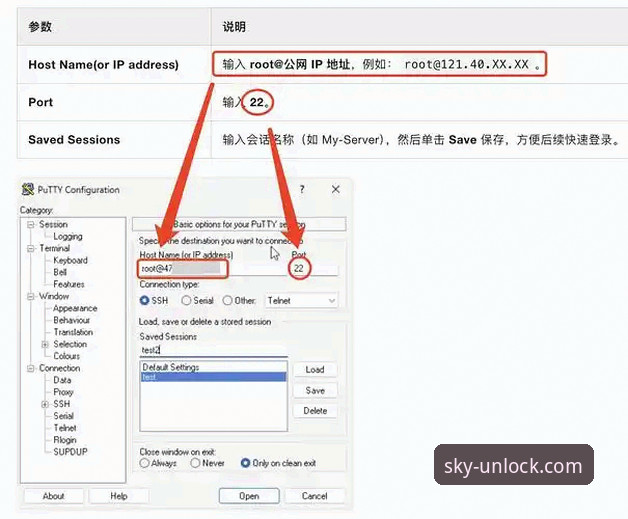Screen dimensions: 628x519
Task: Open Keyboard settings category
Action: coord(70,260)
